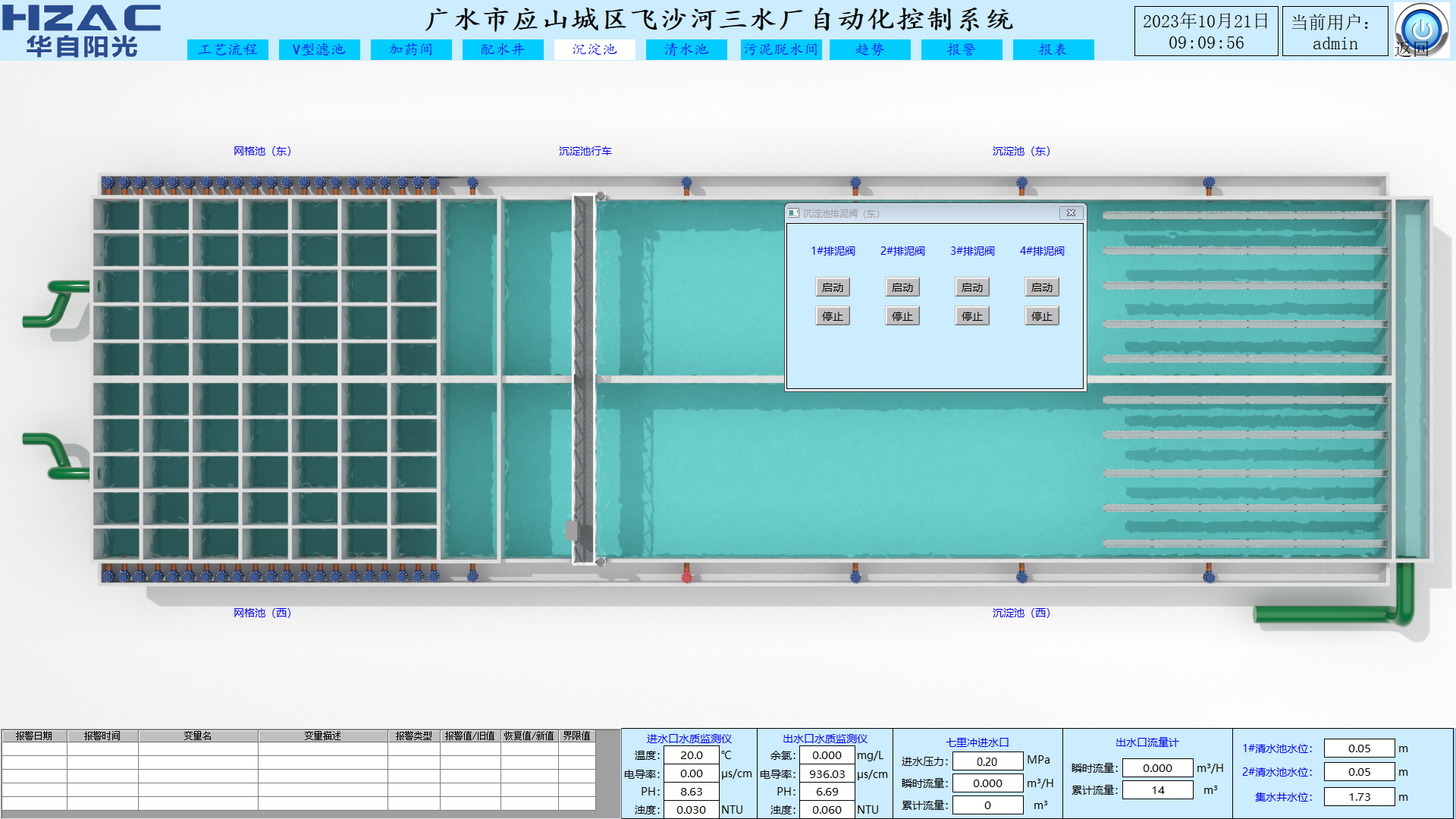Stop the 2#排泥阀 valve
Image resolution: width=1456 pixels, height=819 pixels.
click(x=902, y=316)
